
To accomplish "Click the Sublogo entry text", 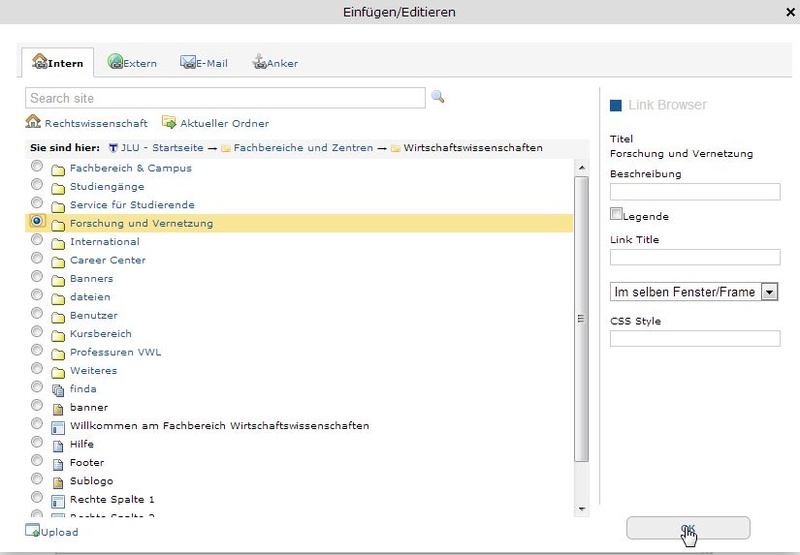I will tap(91, 481).
